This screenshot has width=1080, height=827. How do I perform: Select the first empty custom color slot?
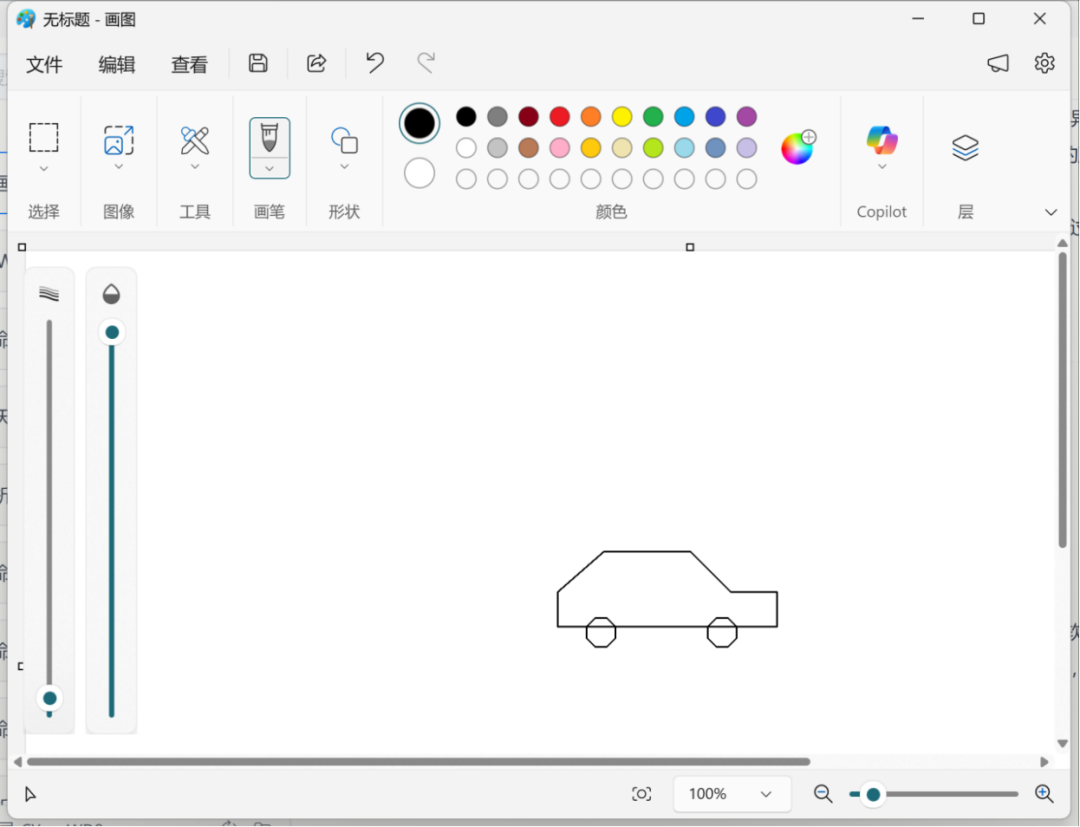point(466,179)
